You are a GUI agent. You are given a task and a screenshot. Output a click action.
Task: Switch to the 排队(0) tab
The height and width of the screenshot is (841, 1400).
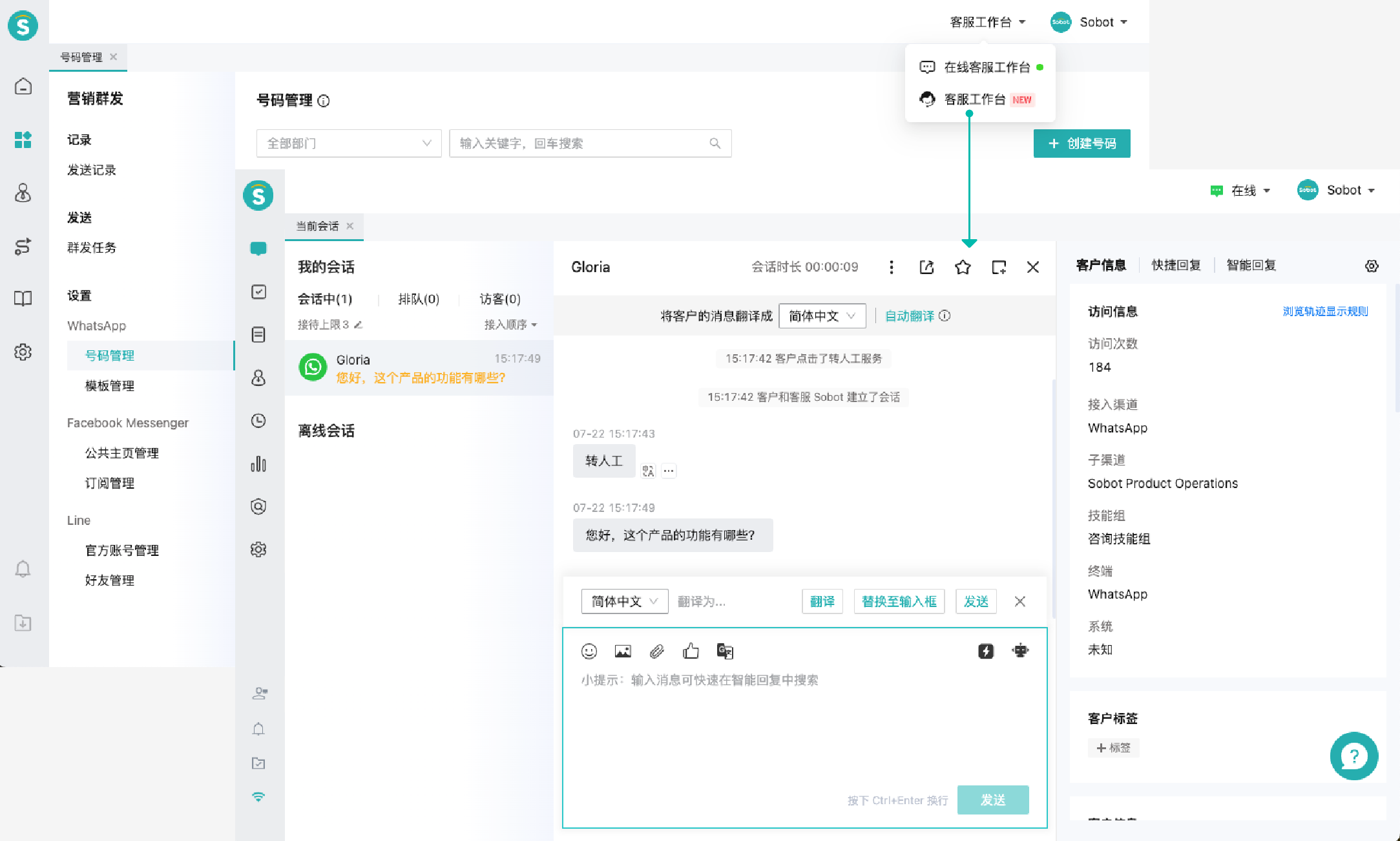[419, 299]
